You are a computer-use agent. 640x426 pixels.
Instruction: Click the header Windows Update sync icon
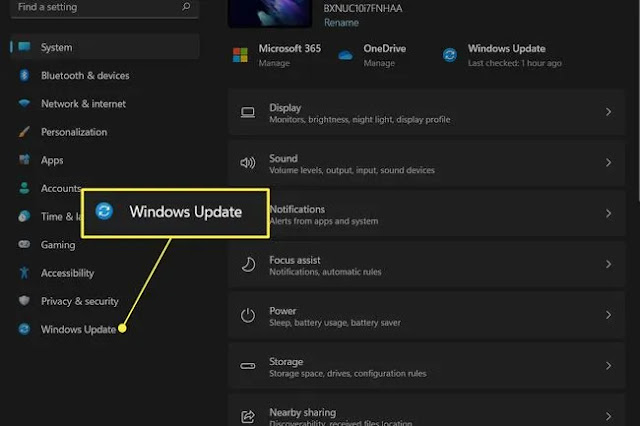coord(450,55)
